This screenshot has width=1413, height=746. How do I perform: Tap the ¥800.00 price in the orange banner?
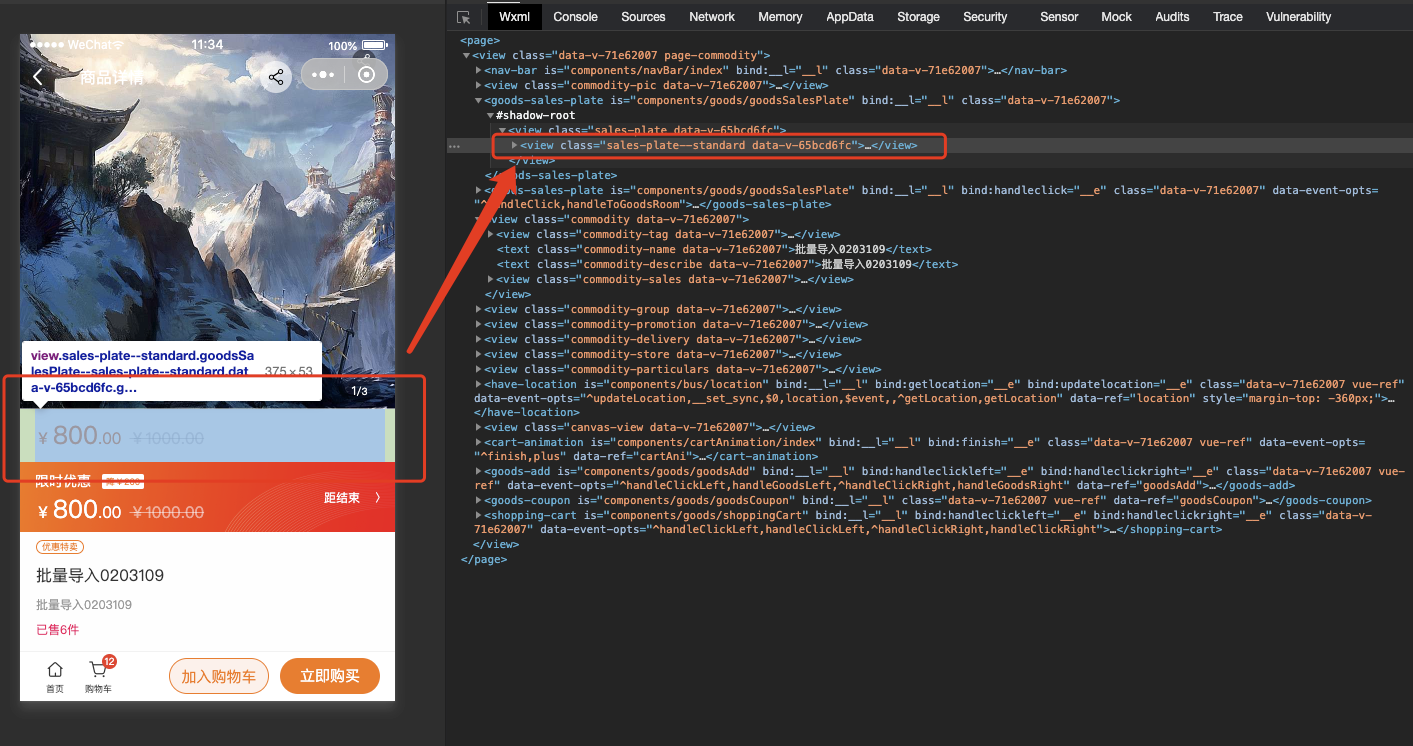pyautogui.click(x=80, y=511)
